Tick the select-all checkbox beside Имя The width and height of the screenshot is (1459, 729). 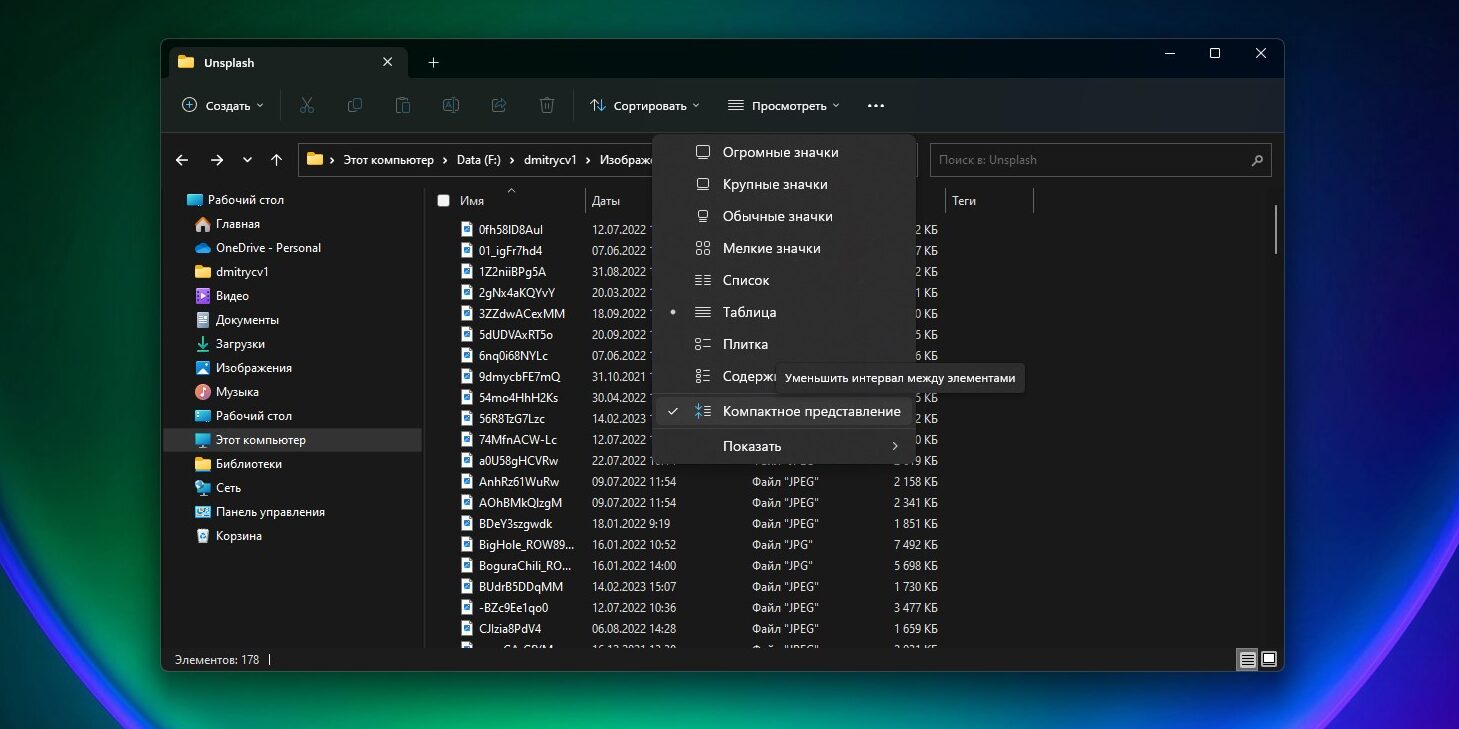coord(443,201)
